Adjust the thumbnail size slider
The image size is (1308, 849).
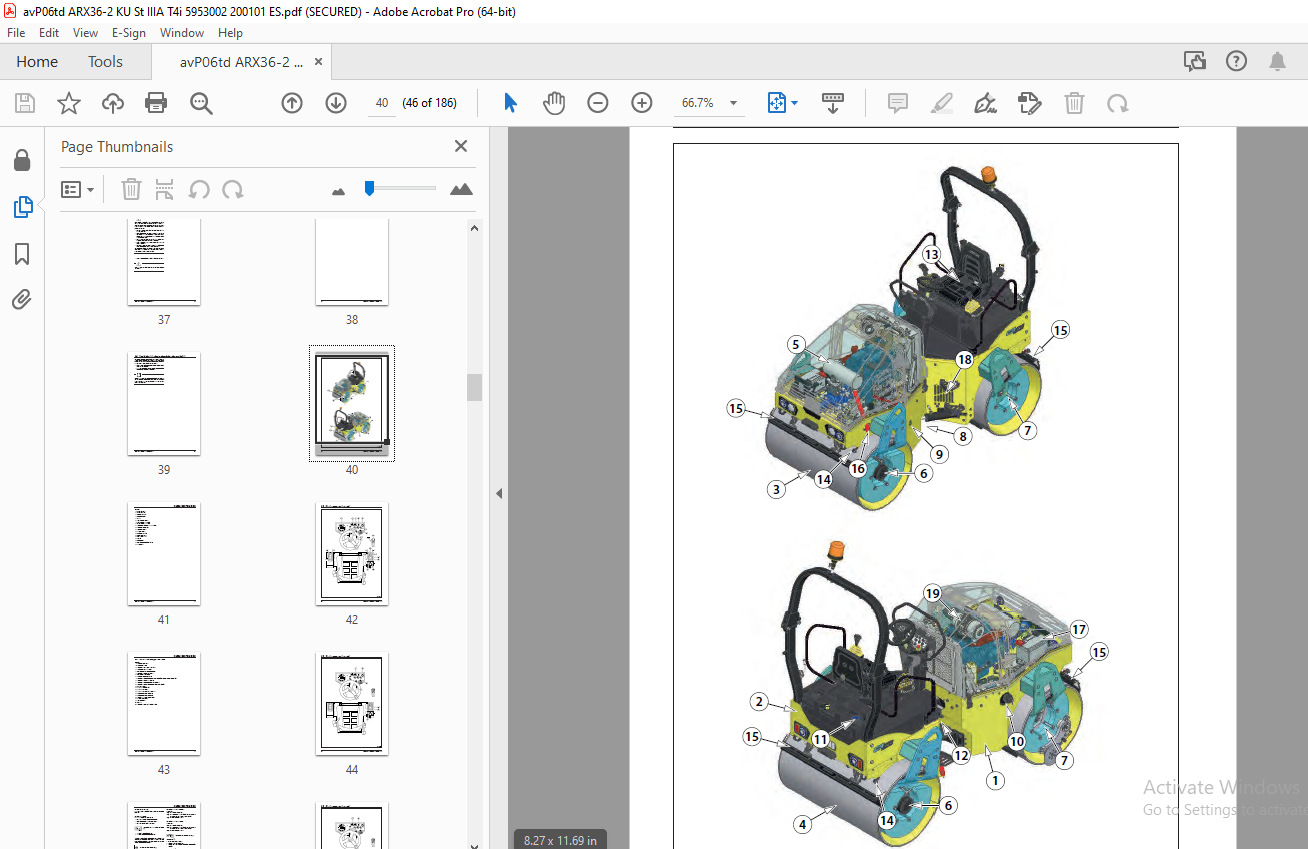(370, 188)
